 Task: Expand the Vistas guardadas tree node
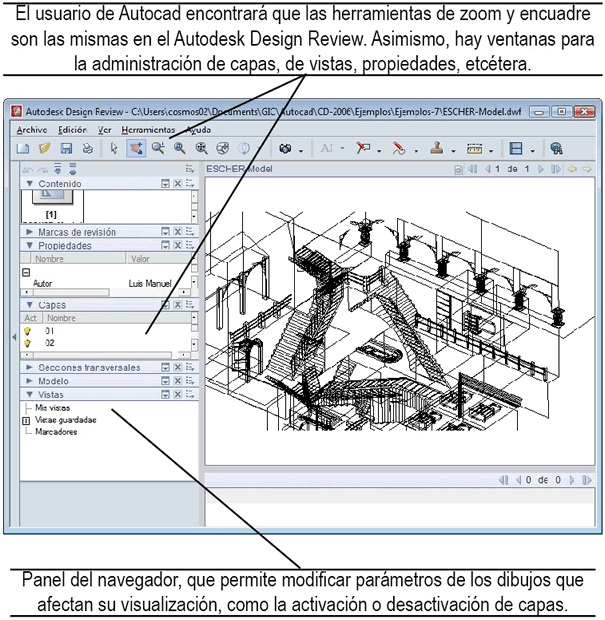tap(26, 421)
